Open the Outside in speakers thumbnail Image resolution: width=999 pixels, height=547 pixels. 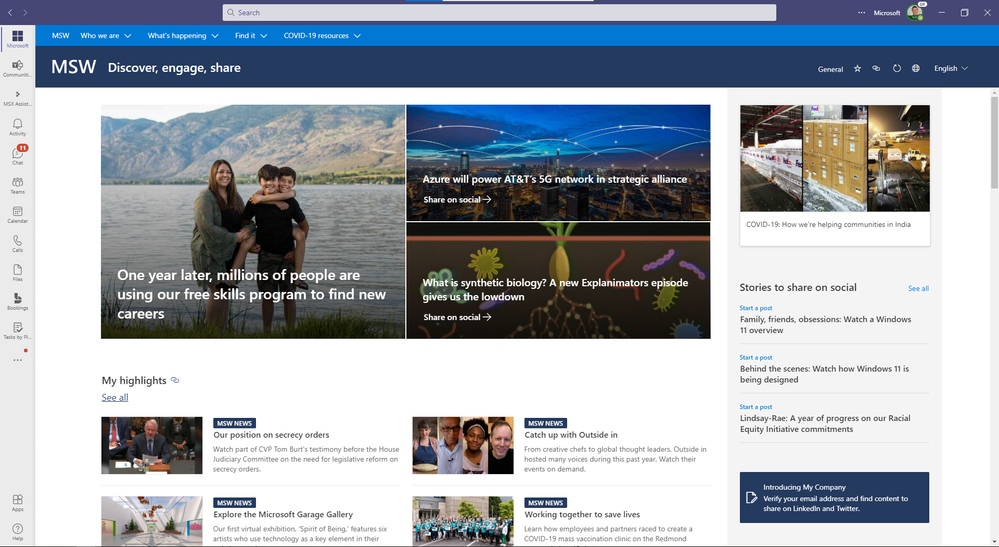(x=463, y=445)
